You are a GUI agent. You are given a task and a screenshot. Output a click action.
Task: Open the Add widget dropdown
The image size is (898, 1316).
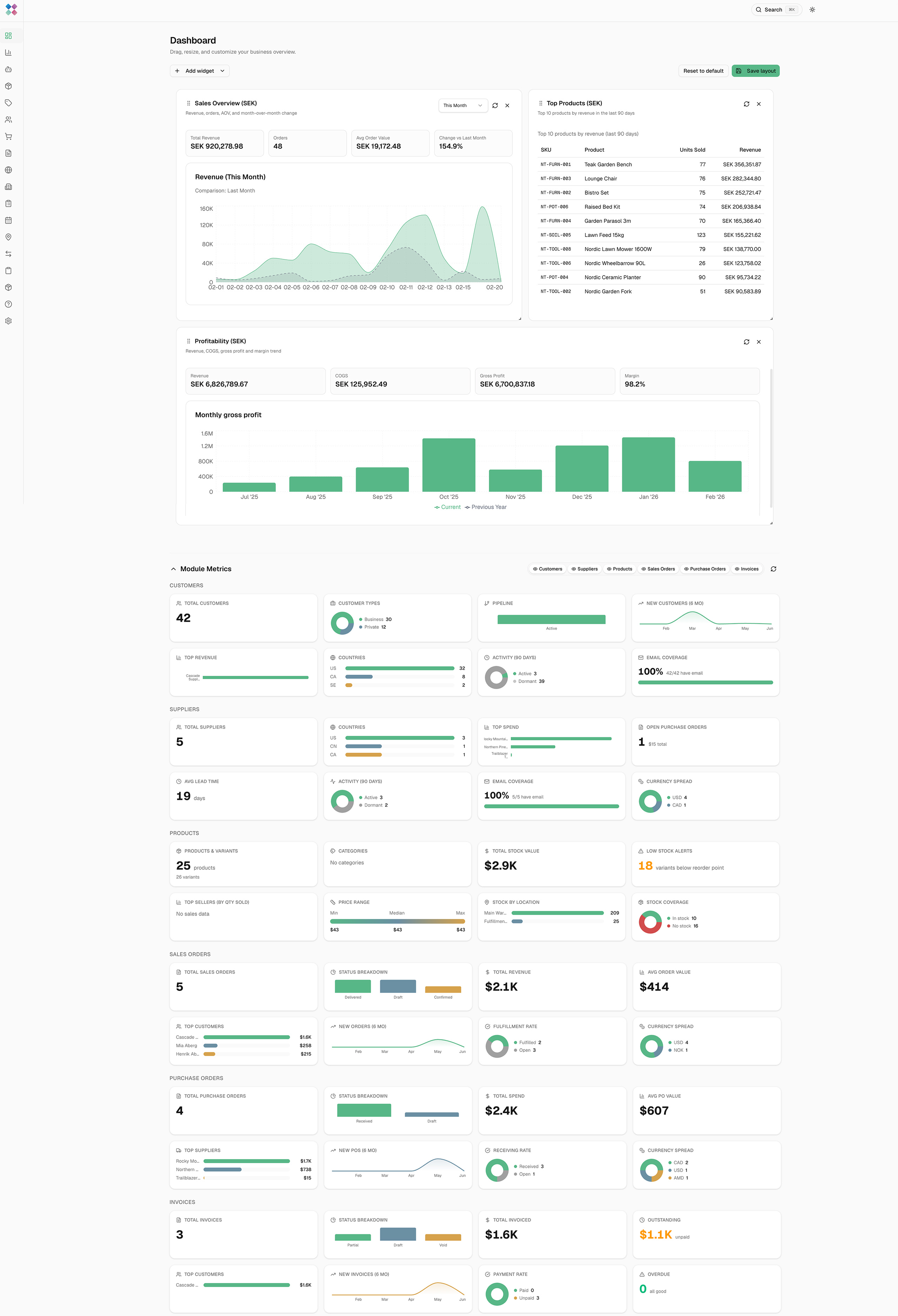coord(200,71)
